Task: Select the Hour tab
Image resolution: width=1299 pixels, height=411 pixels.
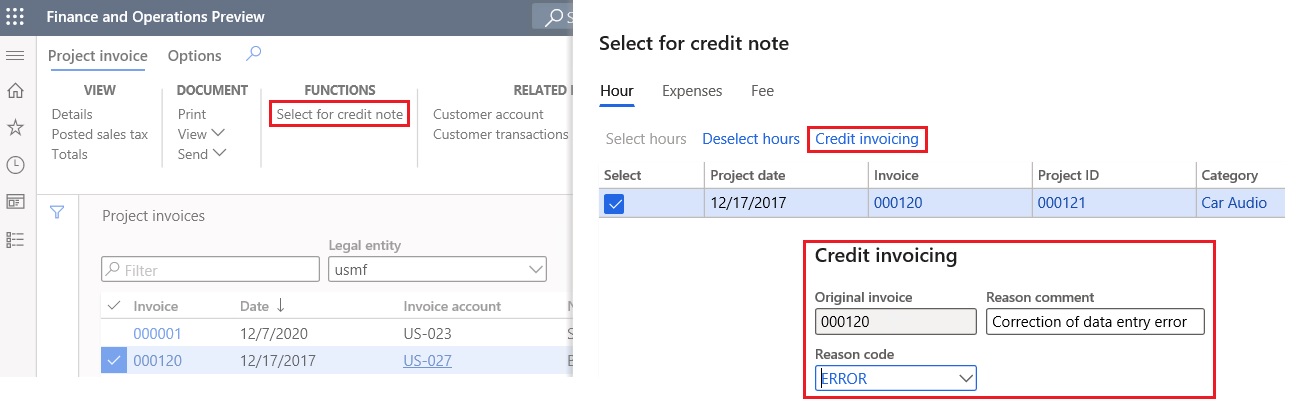Action: (x=617, y=91)
